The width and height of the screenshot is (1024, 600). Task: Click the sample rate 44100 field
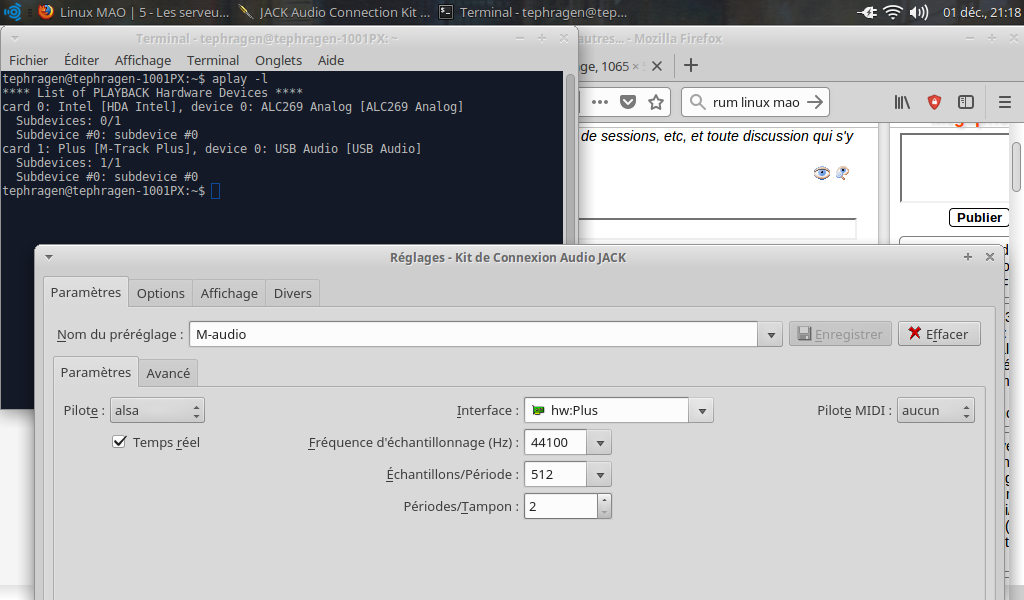click(555, 442)
